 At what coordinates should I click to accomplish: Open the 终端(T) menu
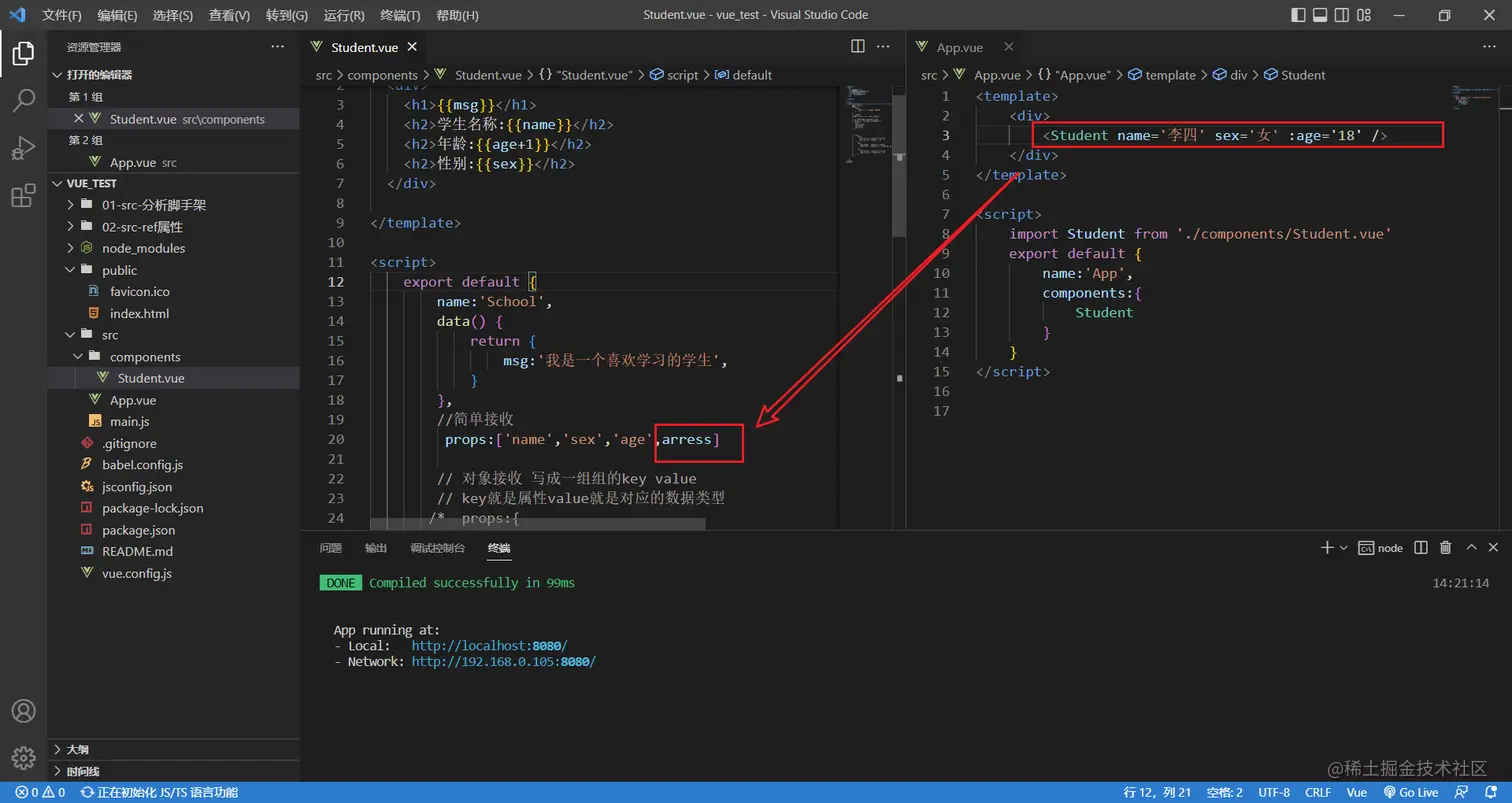(401, 15)
